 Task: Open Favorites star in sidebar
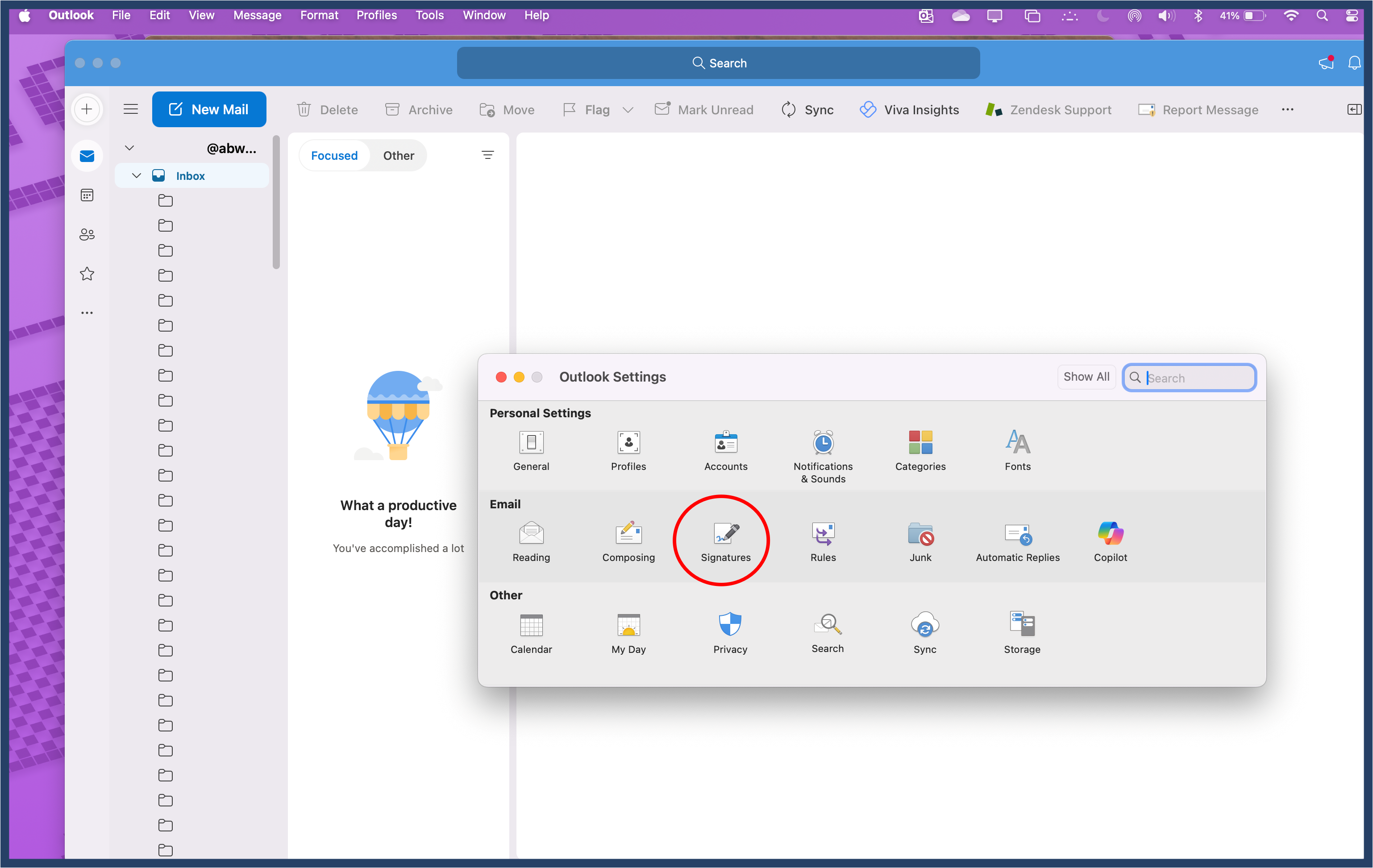click(87, 274)
